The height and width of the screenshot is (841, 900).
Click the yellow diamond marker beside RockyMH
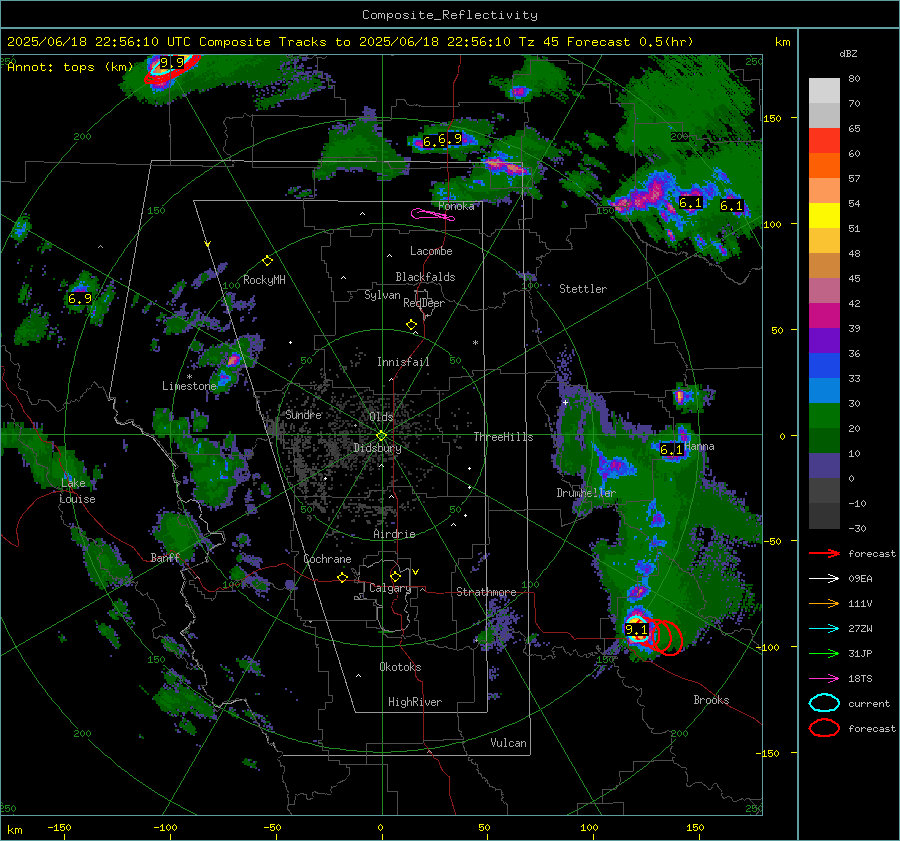(x=267, y=261)
